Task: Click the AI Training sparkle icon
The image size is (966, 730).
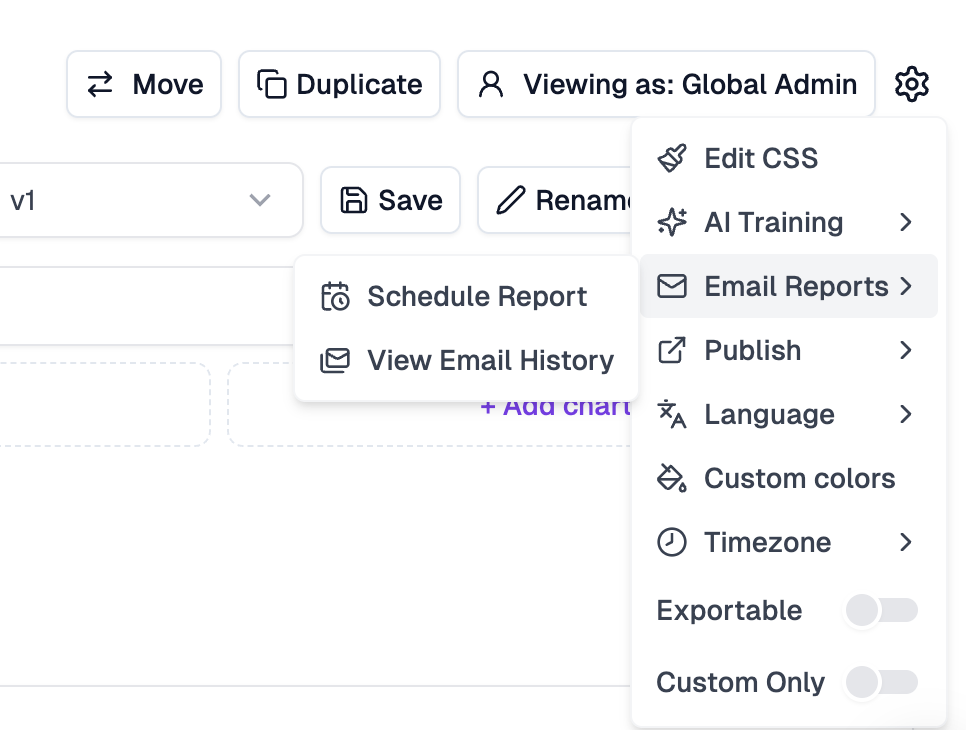Action: click(x=672, y=222)
